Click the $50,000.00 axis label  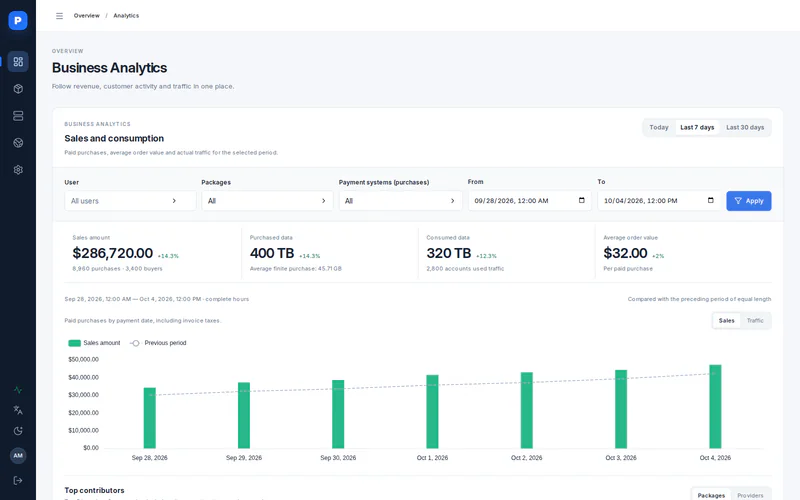tap(84, 360)
